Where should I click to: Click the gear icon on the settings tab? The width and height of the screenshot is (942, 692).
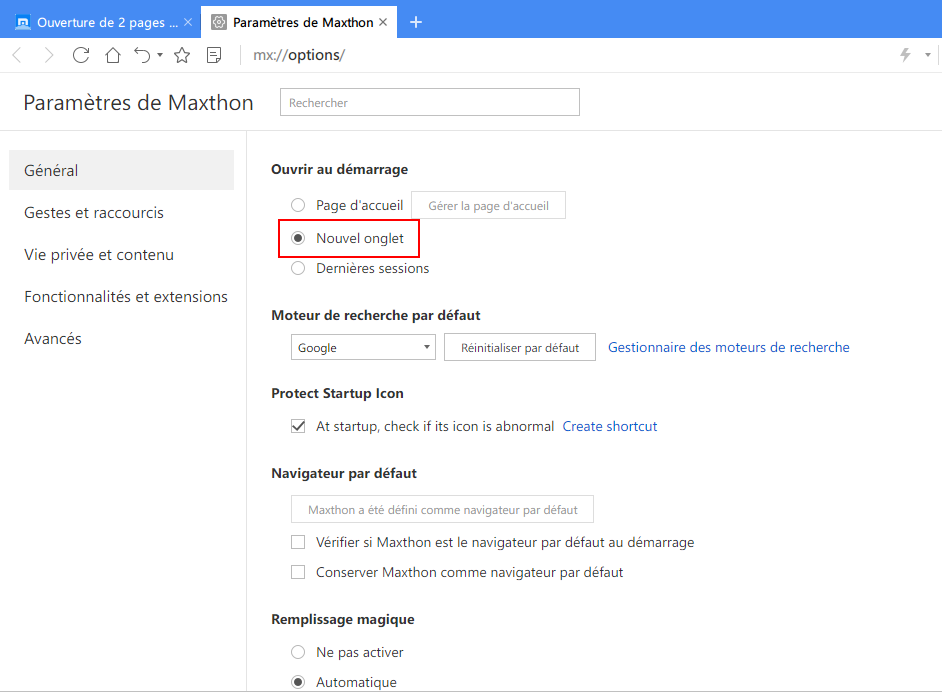pyautogui.click(x=219, y=22)
